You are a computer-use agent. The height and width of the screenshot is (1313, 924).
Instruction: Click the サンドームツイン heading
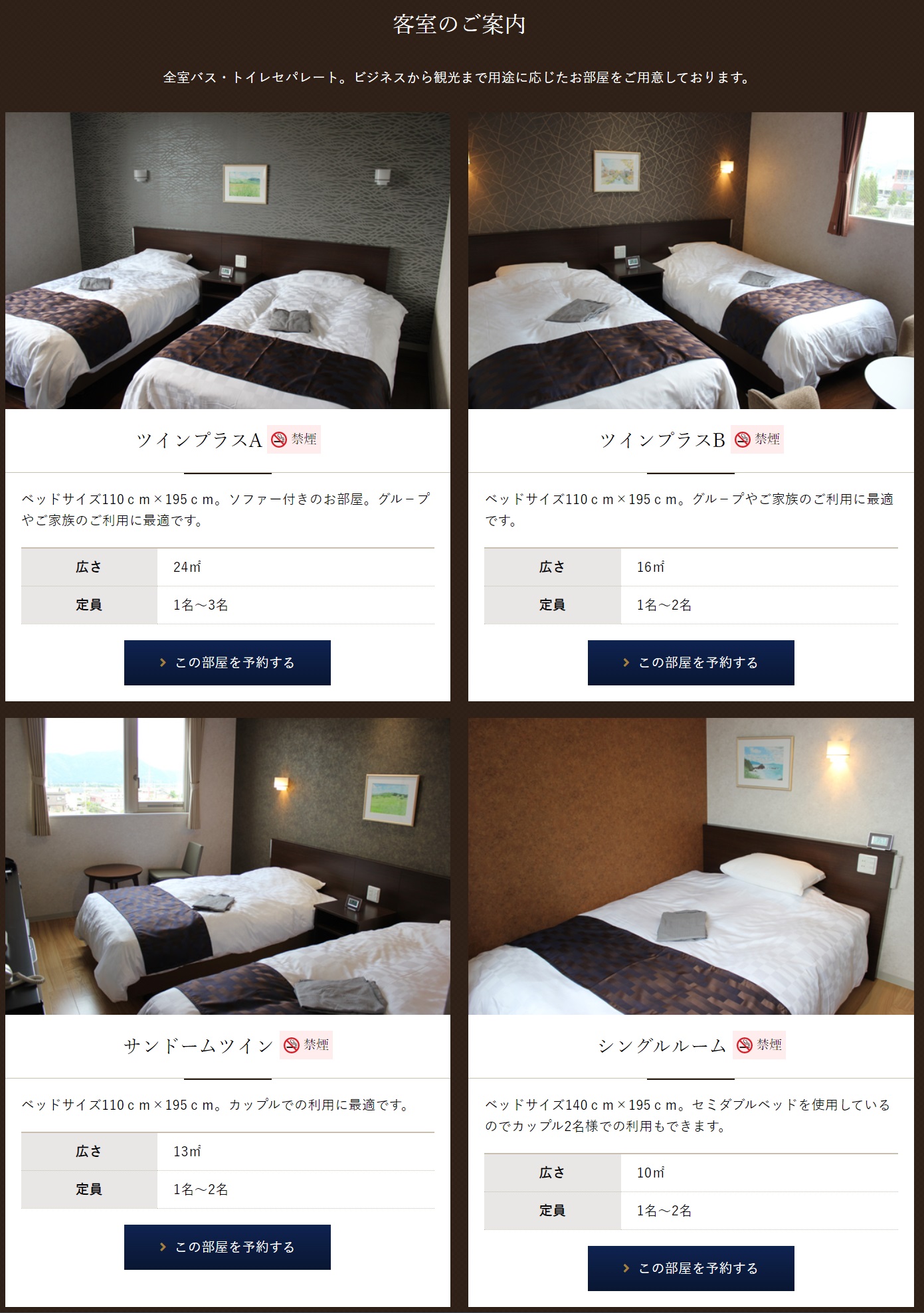[x=199, y=1046]
